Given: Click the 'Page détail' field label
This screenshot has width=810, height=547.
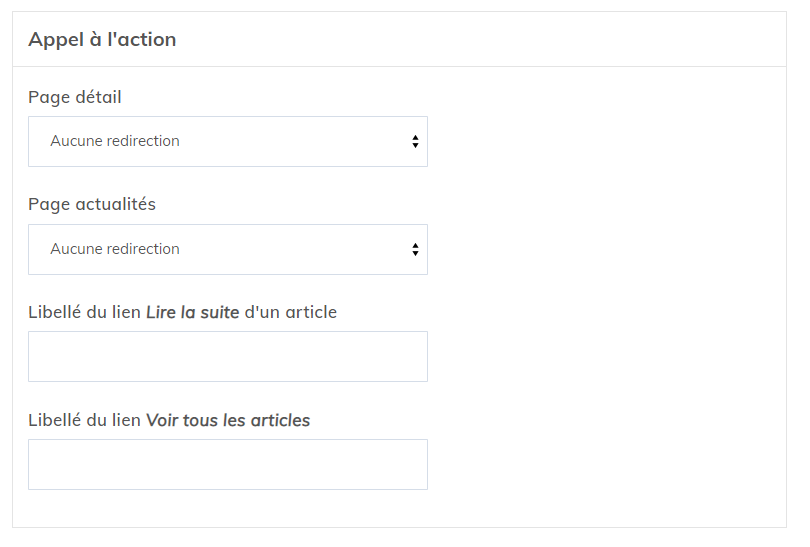Looking at the screenshot, I should click(x=75, y=97).
